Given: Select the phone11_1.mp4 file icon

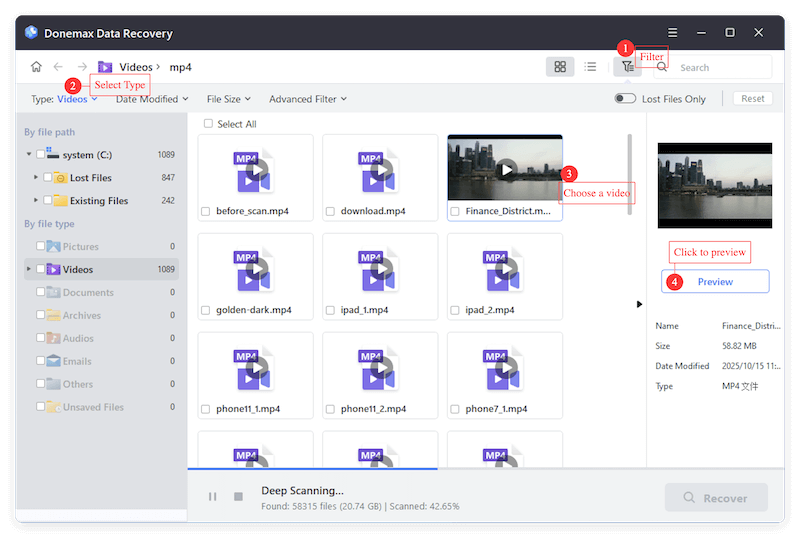Looking at the screenshot, I should [254, 370].
